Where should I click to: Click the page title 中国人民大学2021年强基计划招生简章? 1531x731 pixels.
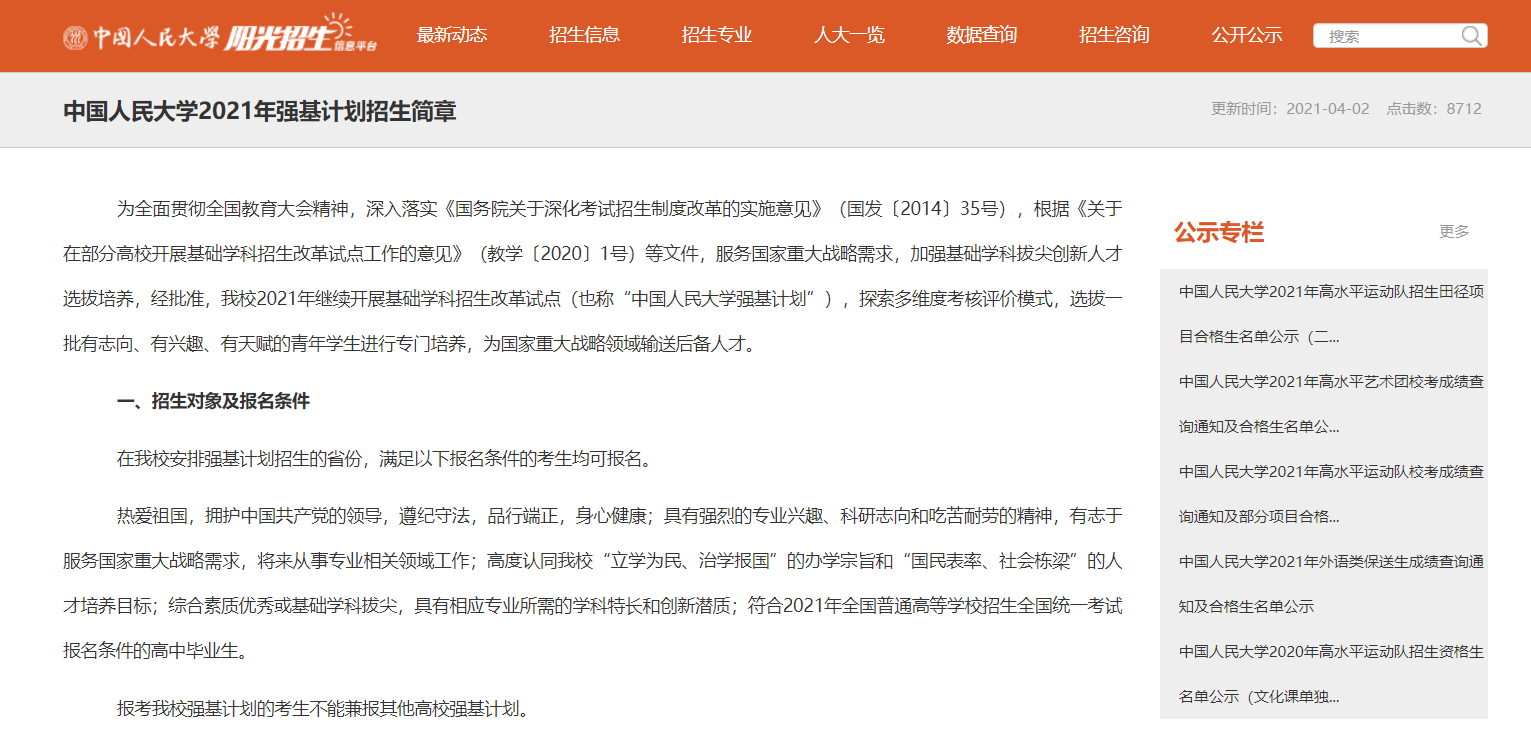pyautogui.click(x=260, y=110)
